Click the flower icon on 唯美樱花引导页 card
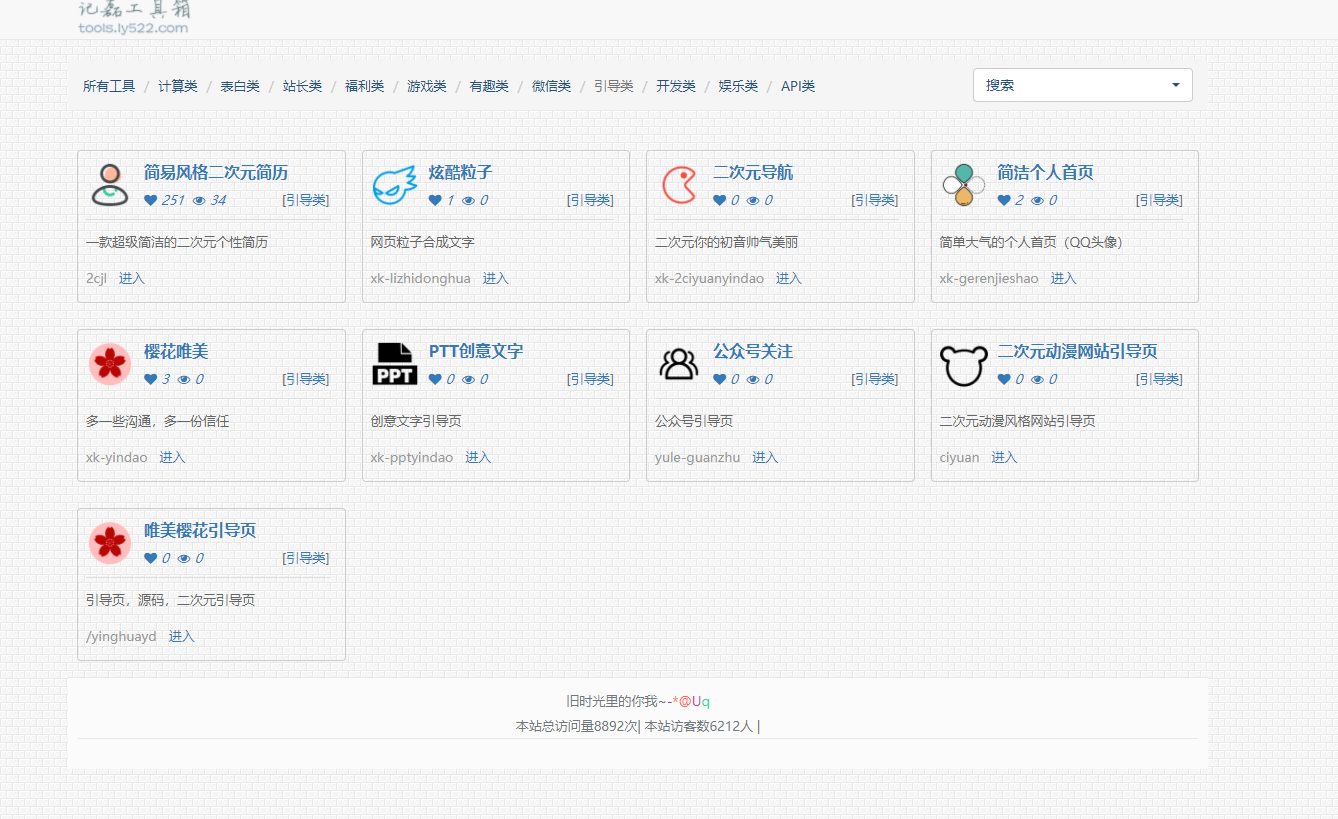Viewport: 1338px width, 819px height. (x=109, y=543)
